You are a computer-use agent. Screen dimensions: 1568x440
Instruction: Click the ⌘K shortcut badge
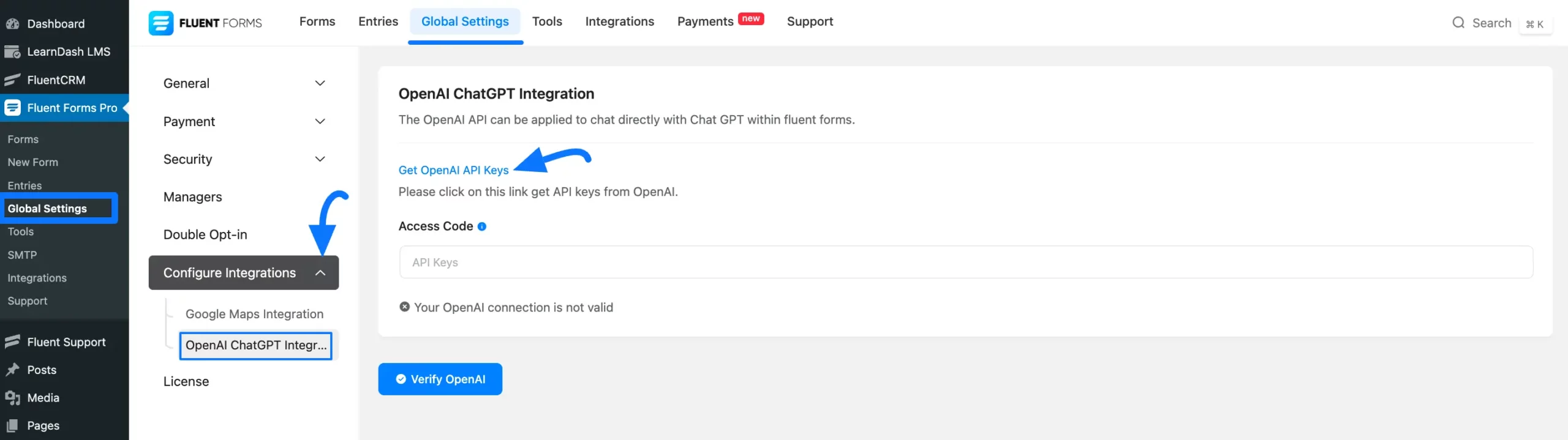point(1535,24)
